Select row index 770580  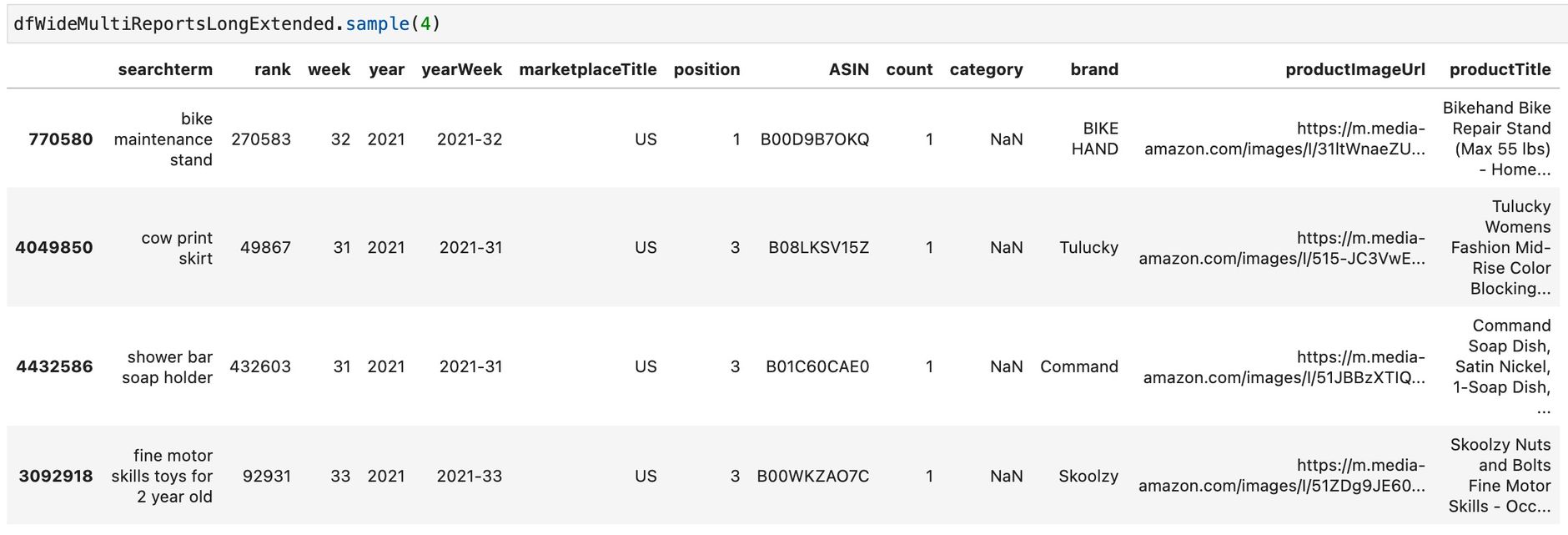pos(61,139)
